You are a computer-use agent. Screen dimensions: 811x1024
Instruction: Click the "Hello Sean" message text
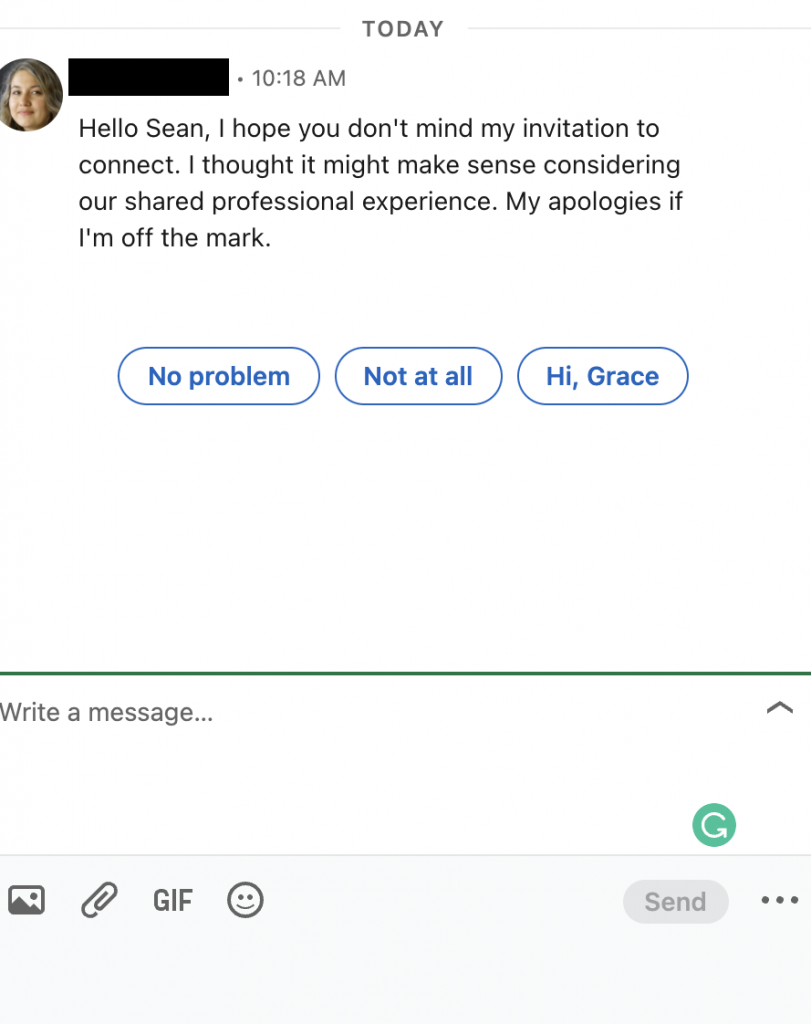[x=380, y=183]
